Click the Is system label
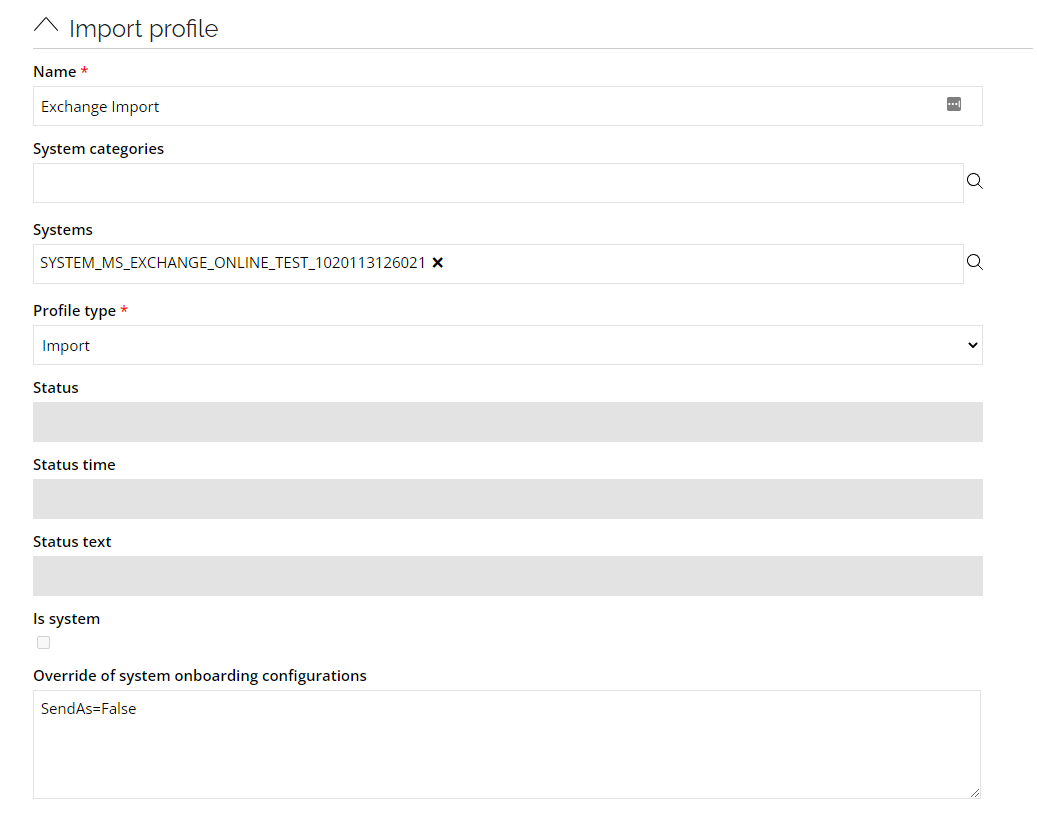The image size is (1037, 813). tap(67, 619)
